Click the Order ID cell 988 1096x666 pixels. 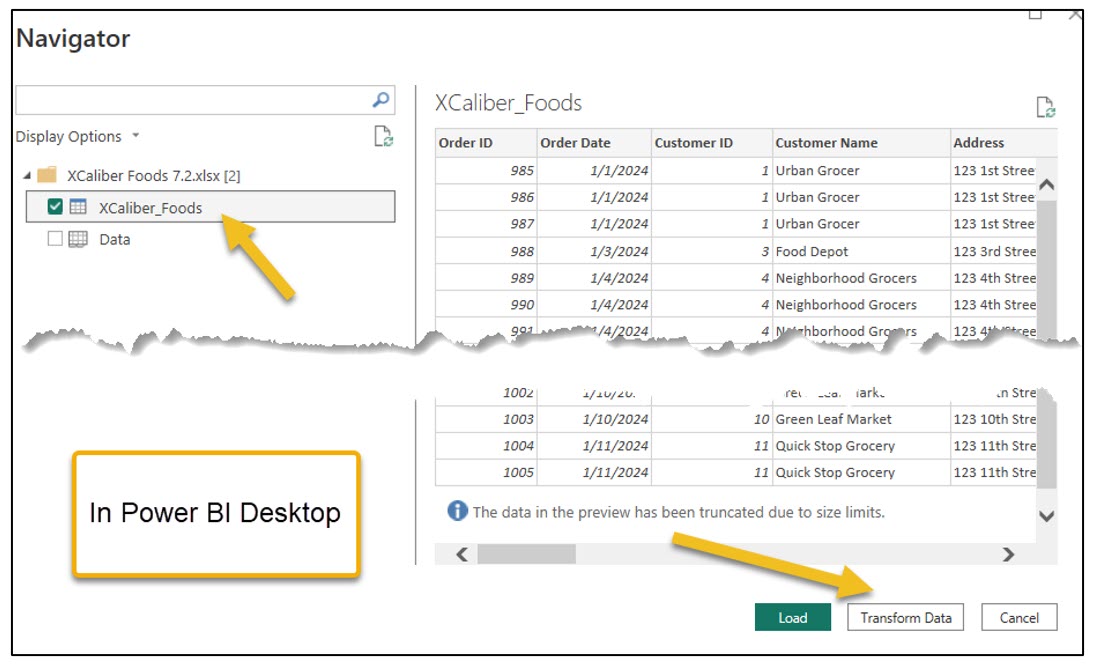(486, 252)
